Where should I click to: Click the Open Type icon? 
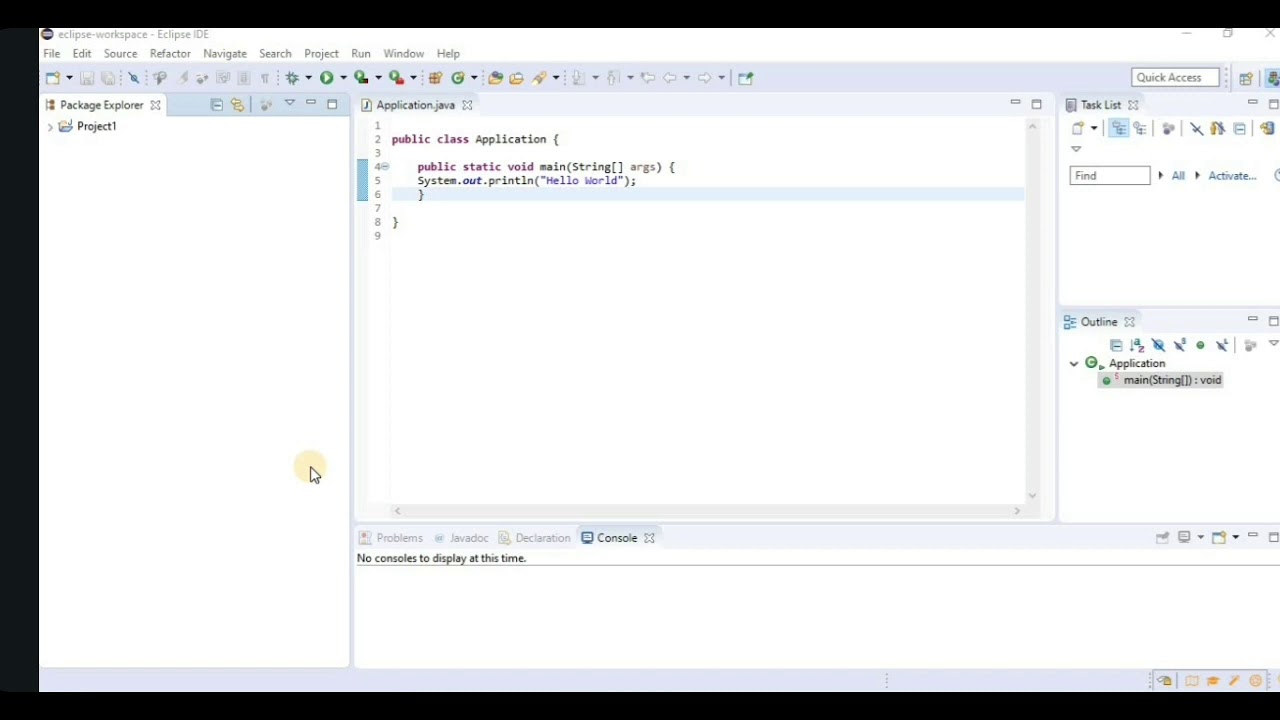click(495, 78)
